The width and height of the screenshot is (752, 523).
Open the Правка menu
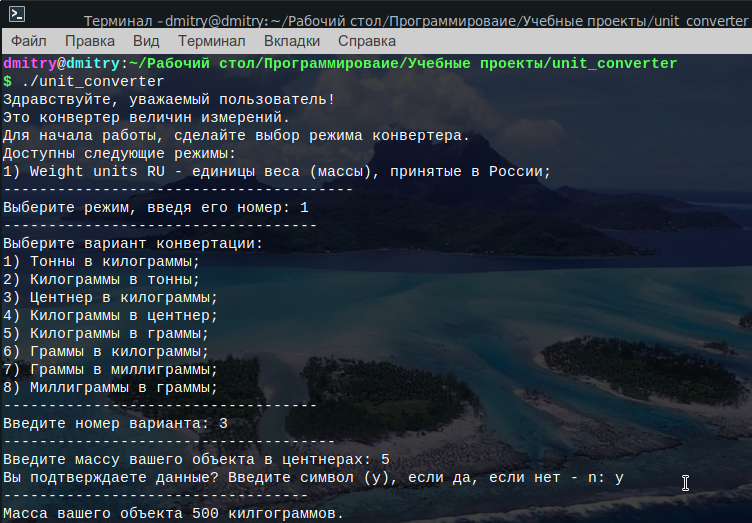click(x=90, y=41)
